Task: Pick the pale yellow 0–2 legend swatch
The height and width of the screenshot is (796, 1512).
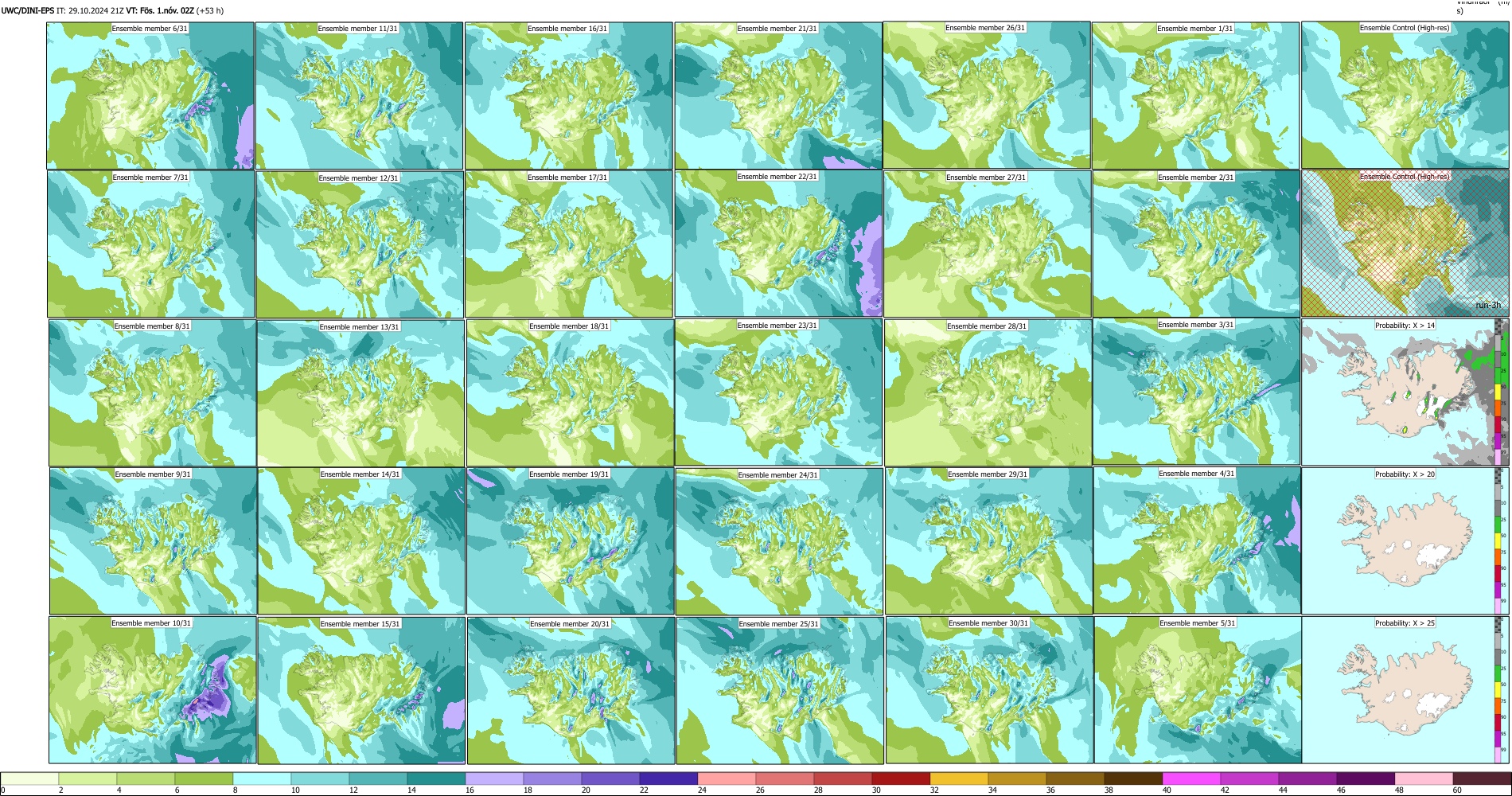Action: pyautogui.click(x=29, y=778)
